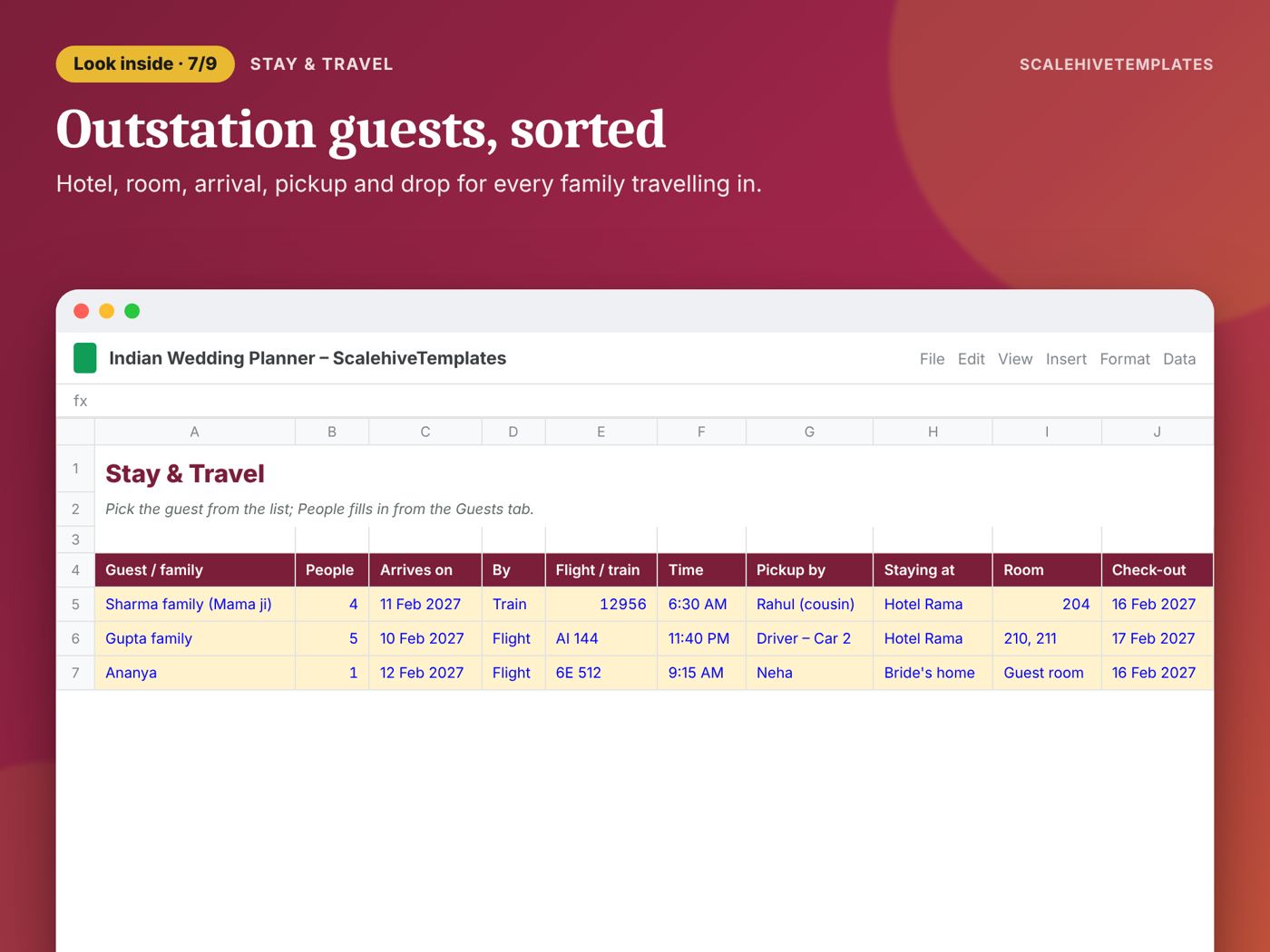Screen dimensions: 1270x952
Task: Select row 5 header
Action: [x=75, y=605]
